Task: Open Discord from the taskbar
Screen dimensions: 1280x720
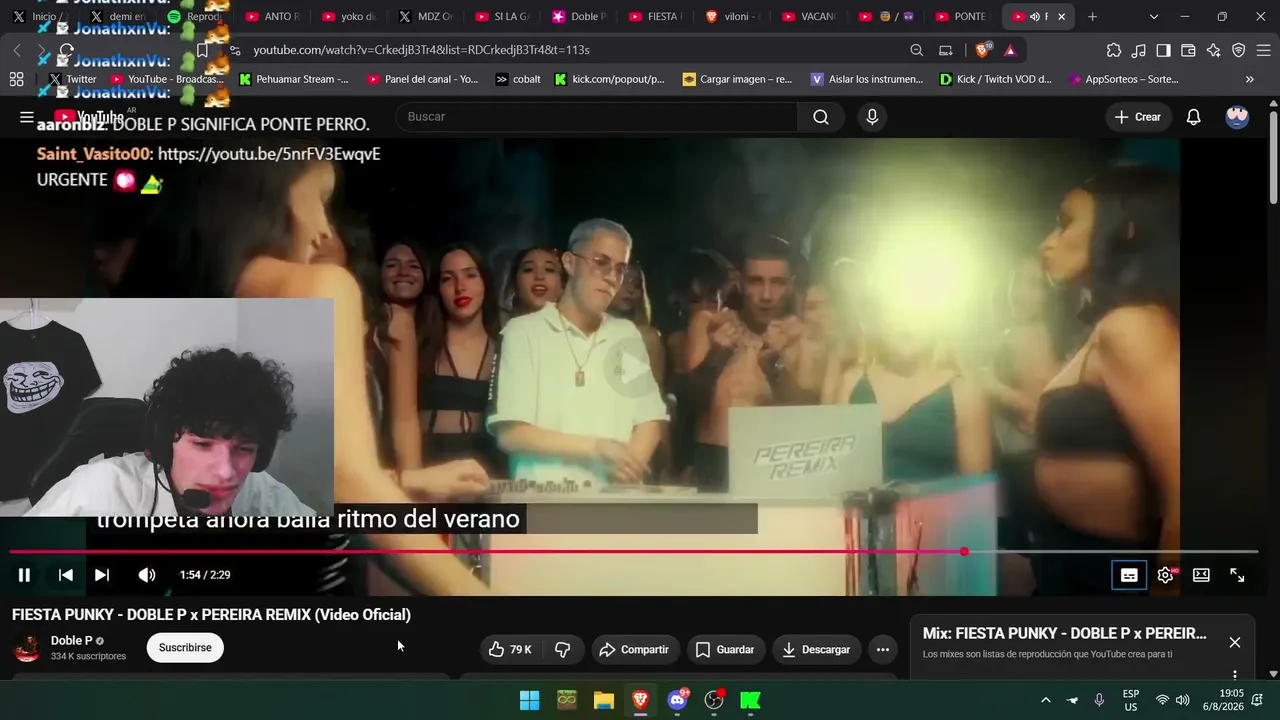Action: pyautogui.click(x=678, y=700)
